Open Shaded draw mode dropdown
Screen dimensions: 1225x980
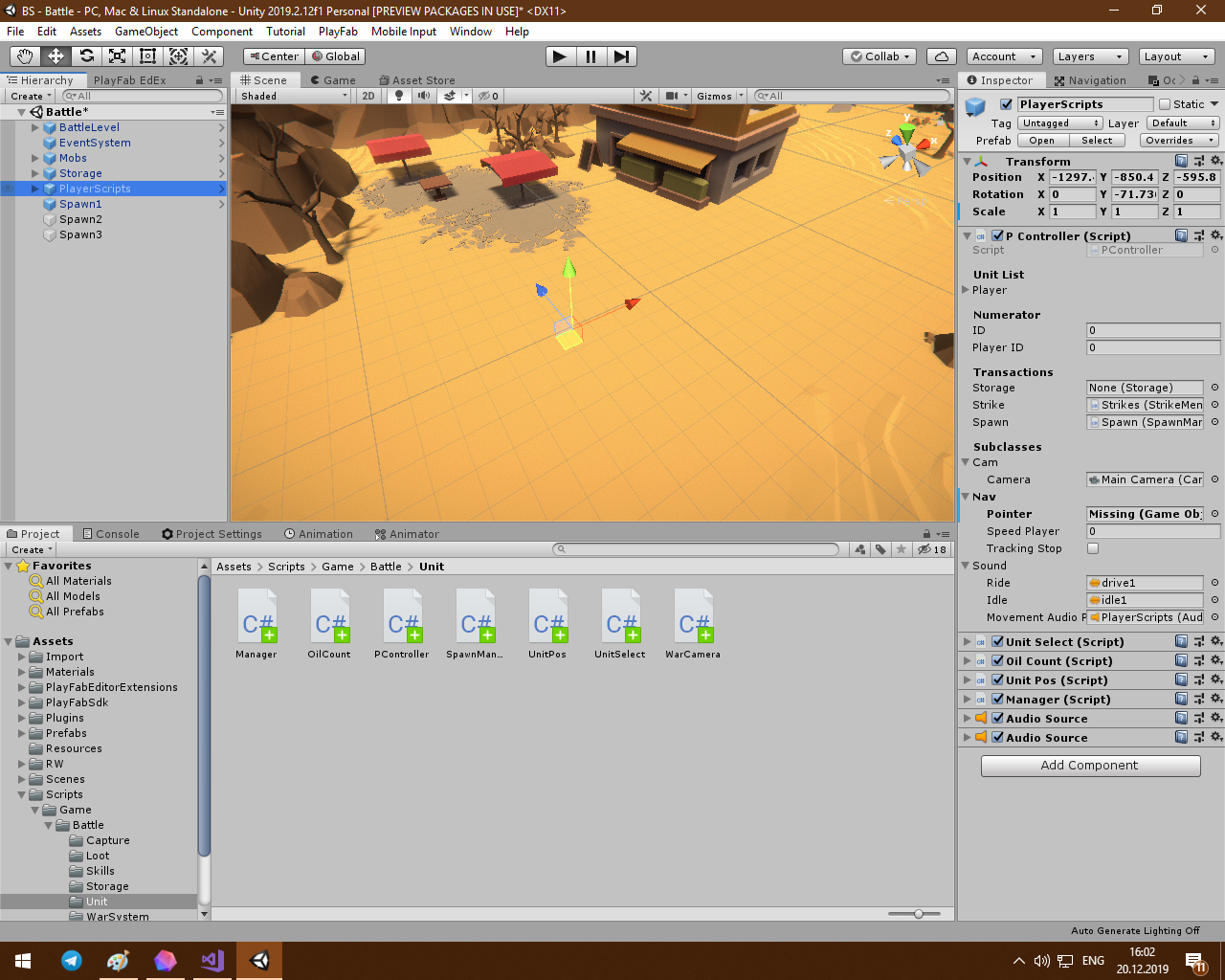pyautogui.click(x=294, y=96)
